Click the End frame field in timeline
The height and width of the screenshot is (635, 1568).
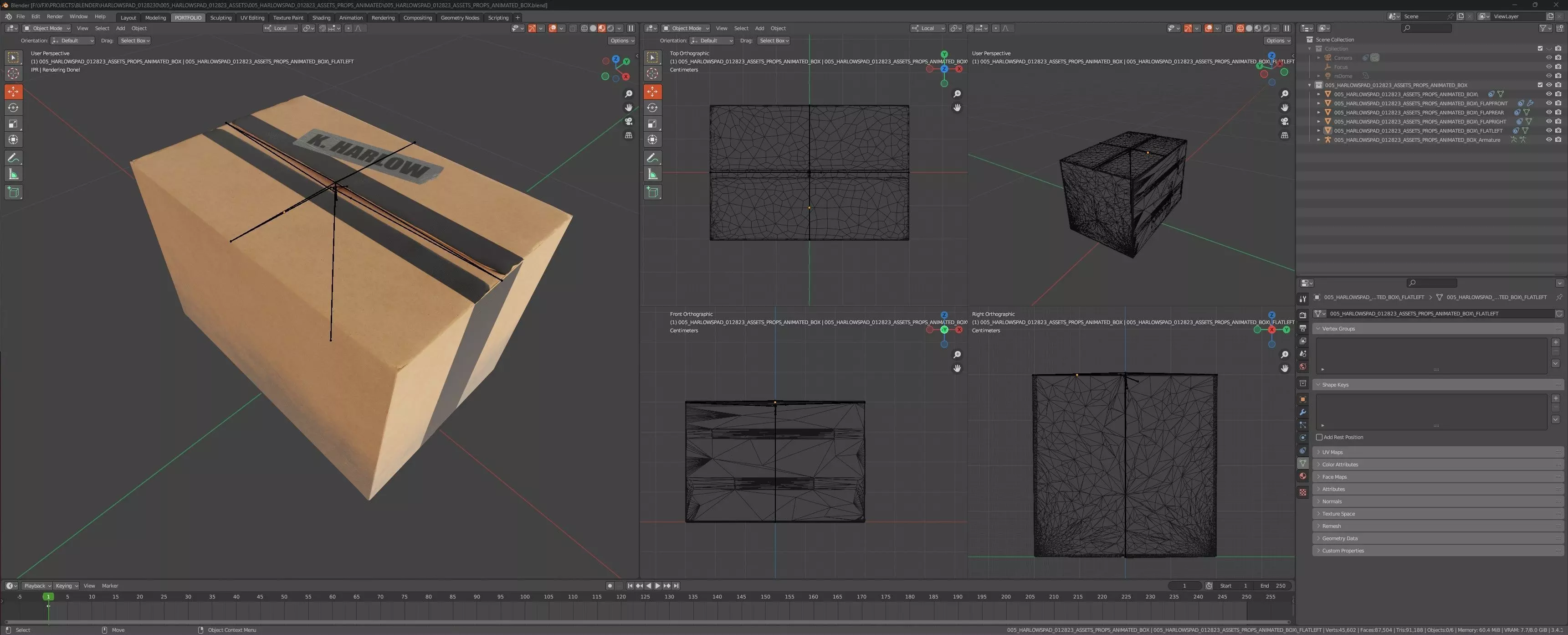pyautogui.click(x=1273, y=586)
